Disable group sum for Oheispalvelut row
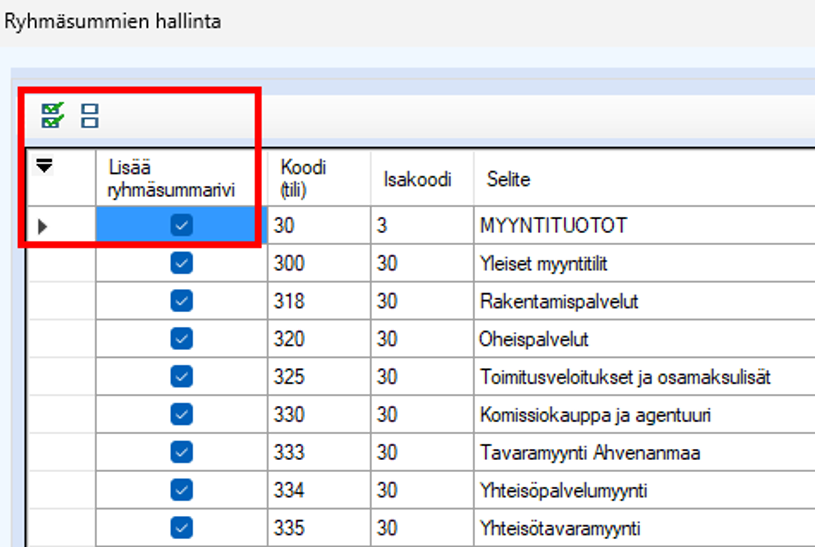Screen dimensions: 815x547 click(181, 339)
